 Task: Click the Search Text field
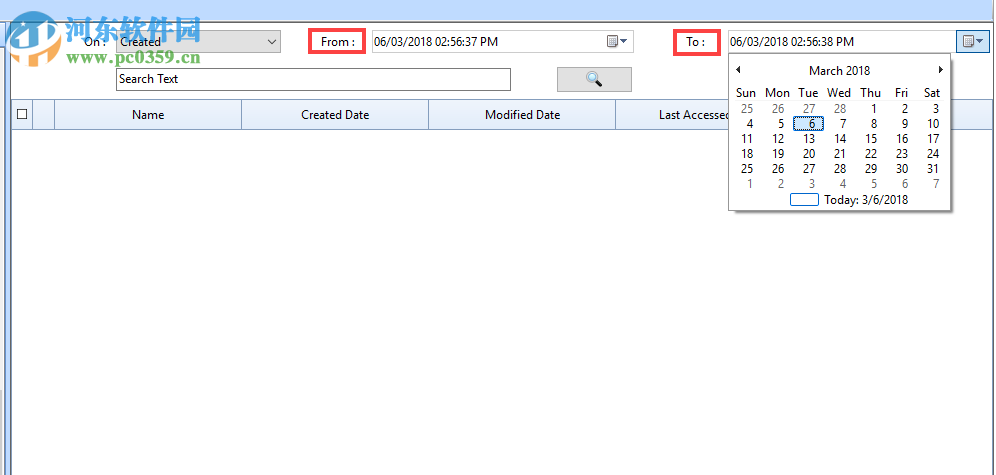click(x=313, y=79)
